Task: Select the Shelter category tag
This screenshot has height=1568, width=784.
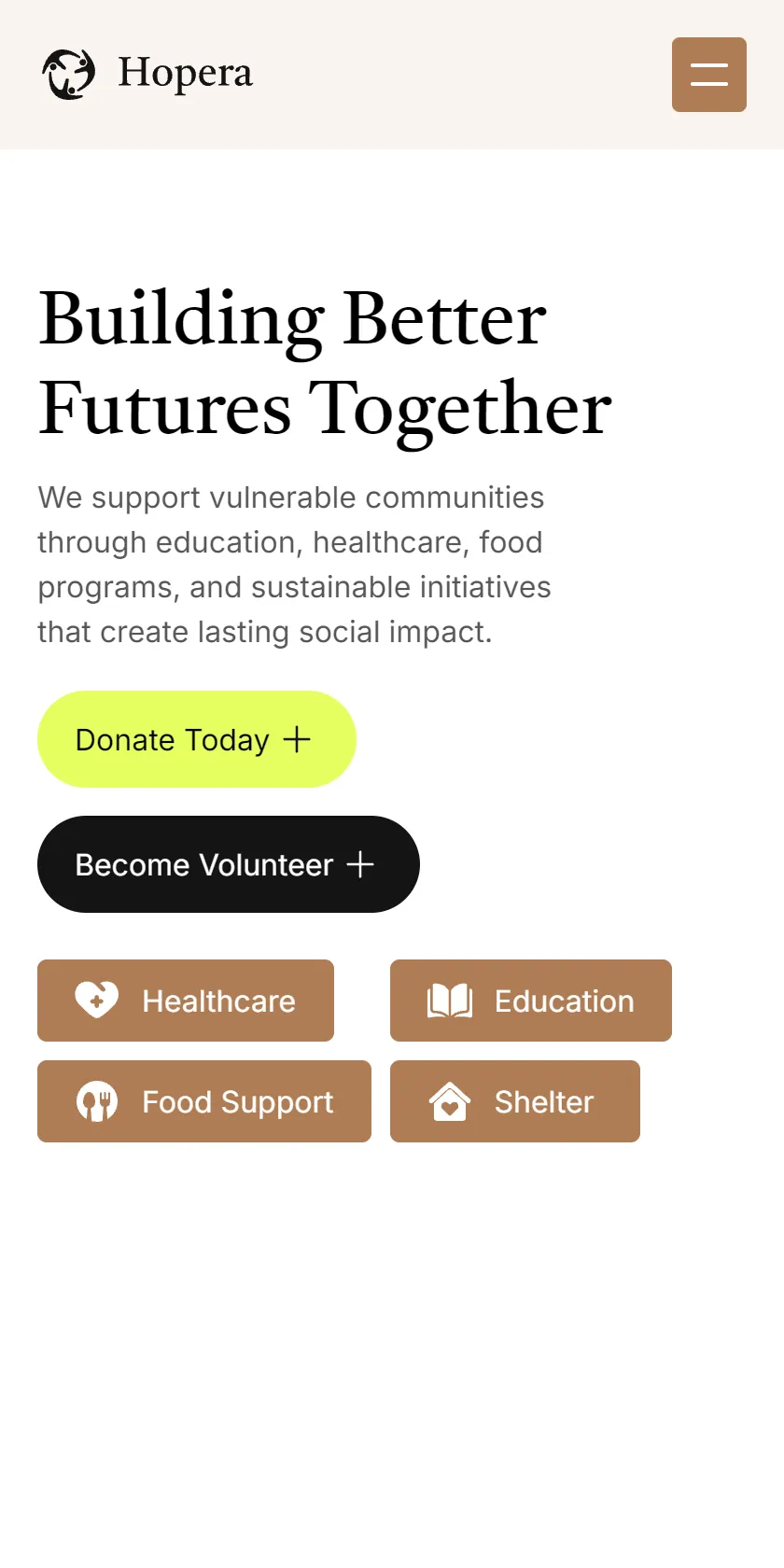Action: pyautogui.click(x=515, y=1101)
